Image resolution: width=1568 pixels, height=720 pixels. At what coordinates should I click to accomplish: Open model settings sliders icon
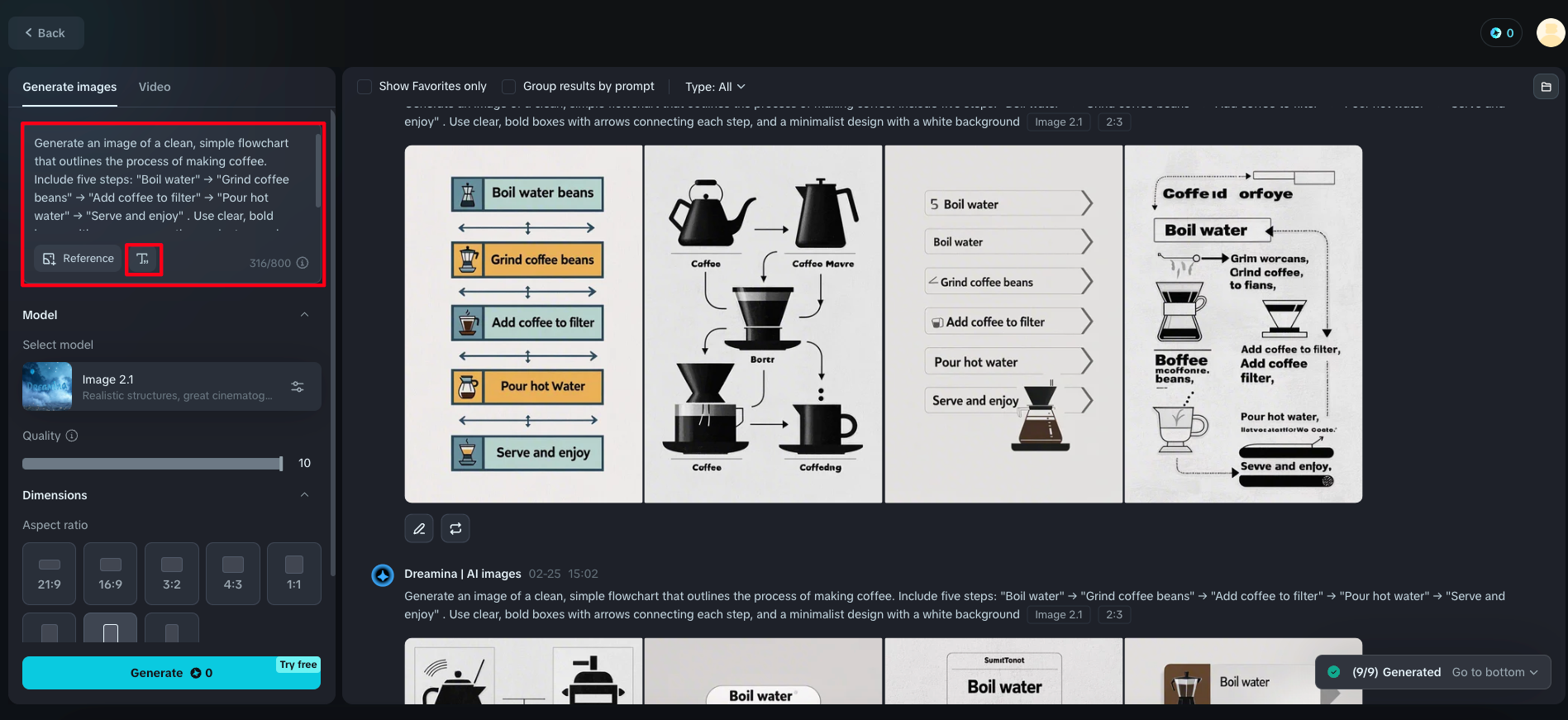point(298,387)
